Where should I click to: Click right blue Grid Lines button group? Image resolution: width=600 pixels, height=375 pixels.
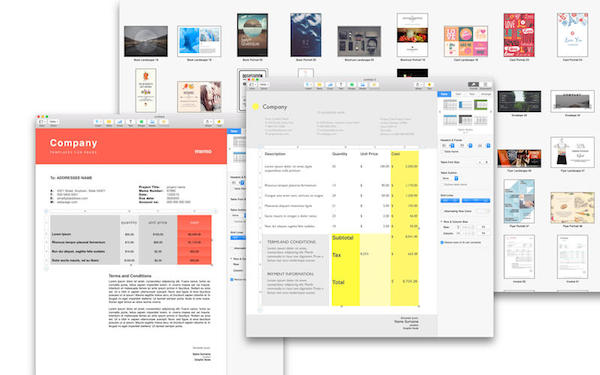click(476, 201)
